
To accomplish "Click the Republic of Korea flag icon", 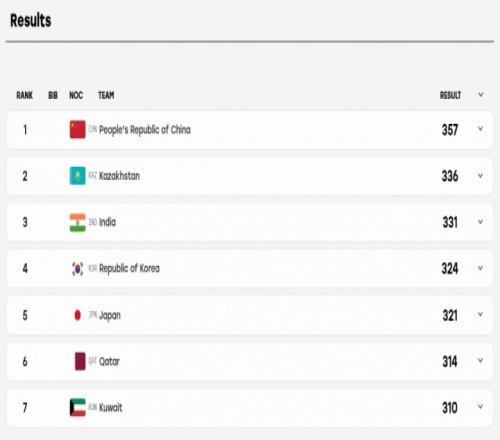I will point(77,269).
